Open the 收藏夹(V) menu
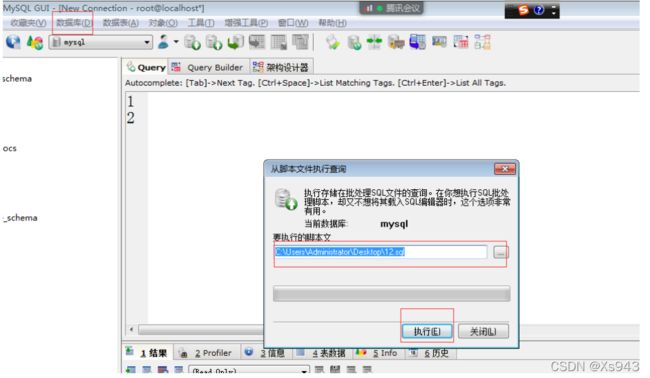The width and height of the screenshot is (650, 378). (28, 23)
